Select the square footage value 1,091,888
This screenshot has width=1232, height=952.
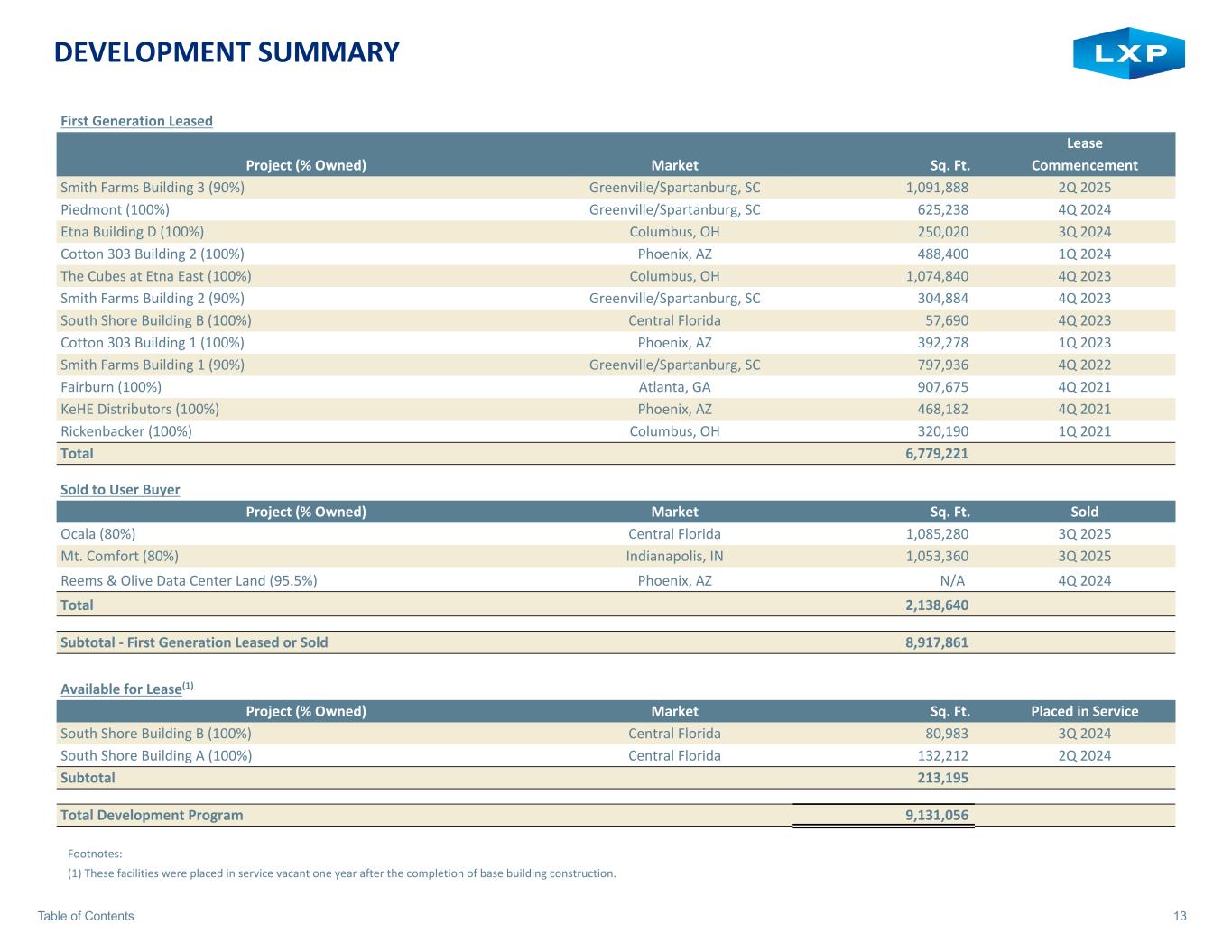937,188
